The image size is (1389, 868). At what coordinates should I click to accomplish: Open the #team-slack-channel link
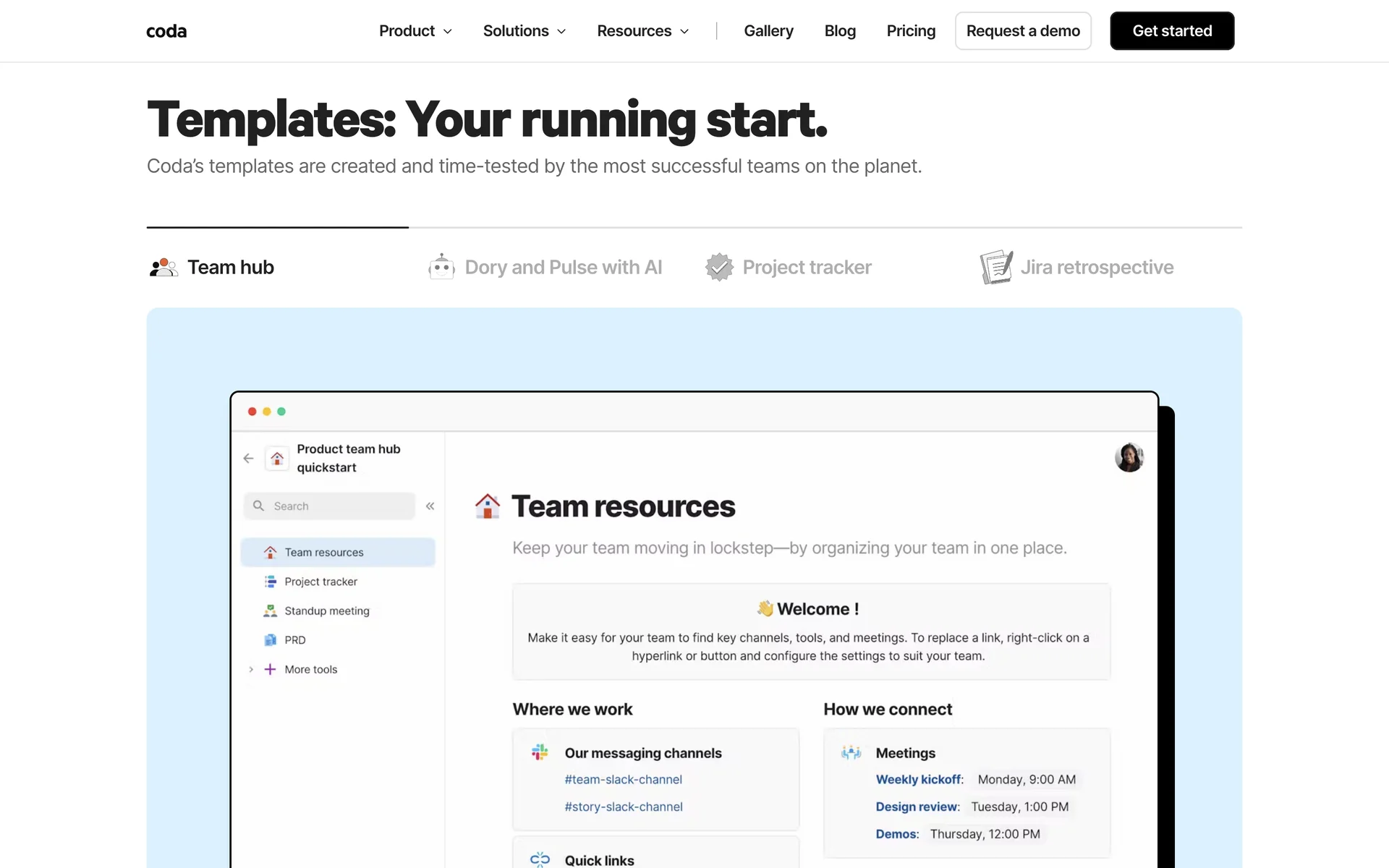pos(623,780)
